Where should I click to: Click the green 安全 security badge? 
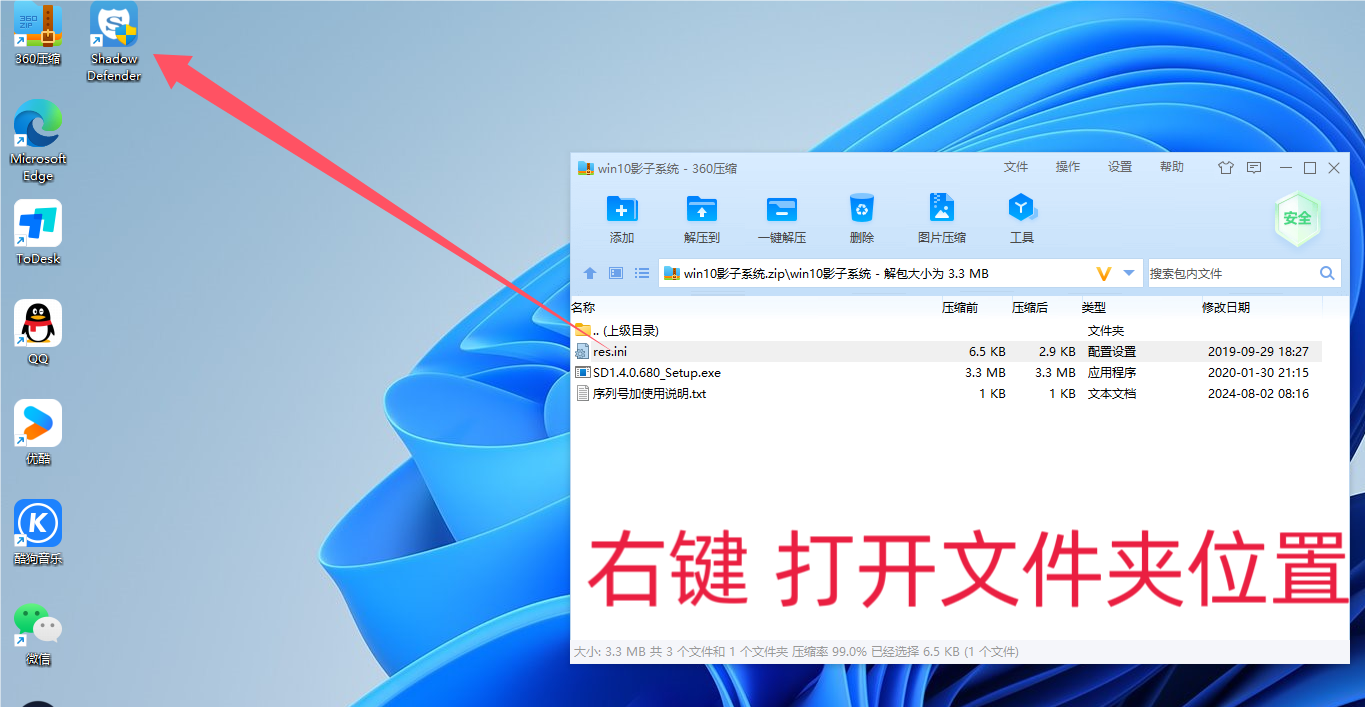click(x=1297, y=218)
